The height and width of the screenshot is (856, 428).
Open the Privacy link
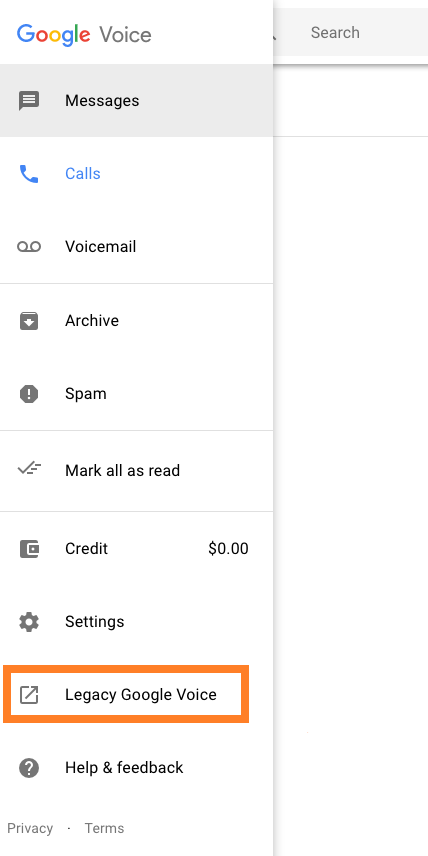pyautogui.click(x=30, y=828)
